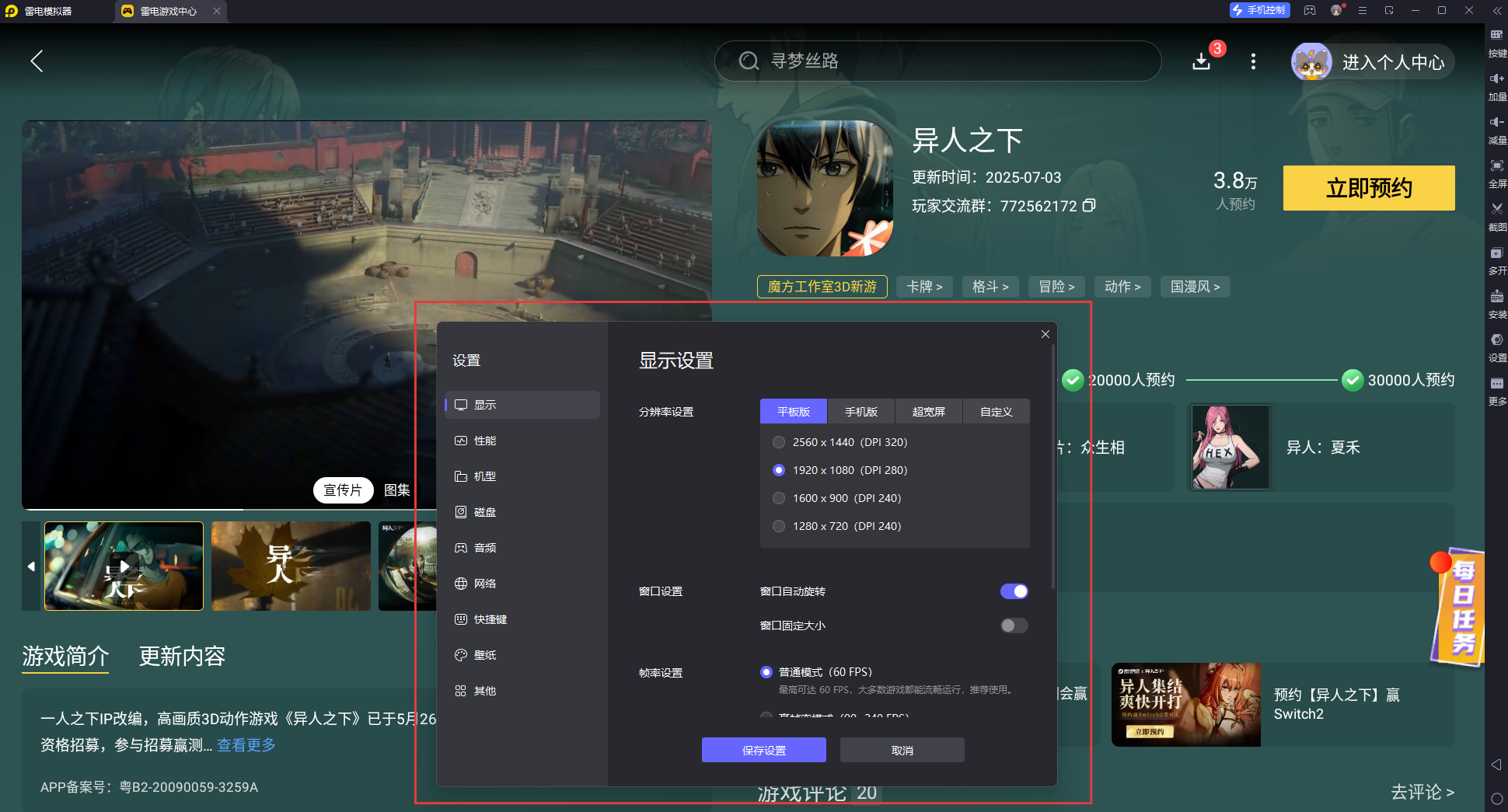Screen dimensions: 1508x812
Task: Go back with the arrow beside the search bar
Action: tap(37, 61)
